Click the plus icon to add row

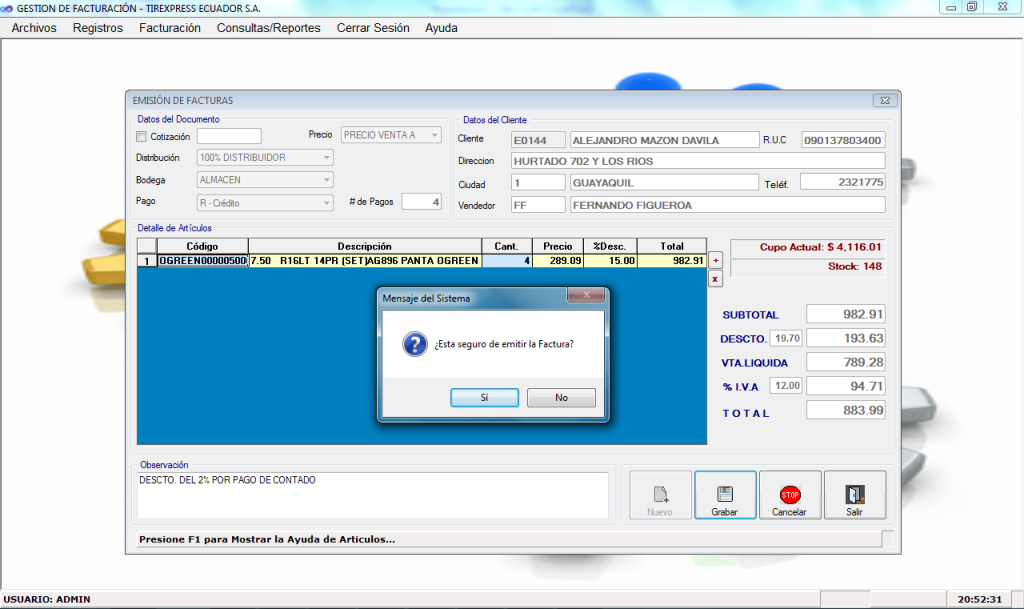point(715,261)
